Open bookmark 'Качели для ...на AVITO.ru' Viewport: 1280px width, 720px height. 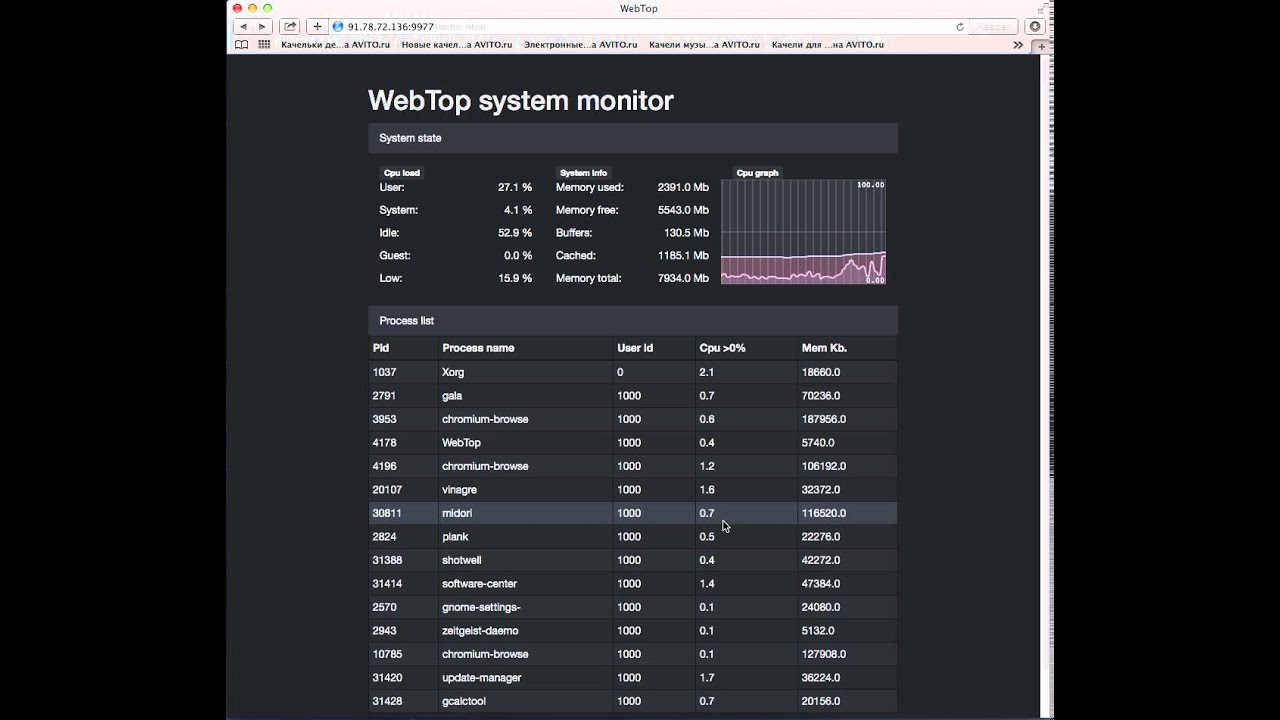(x=828, y=45)
